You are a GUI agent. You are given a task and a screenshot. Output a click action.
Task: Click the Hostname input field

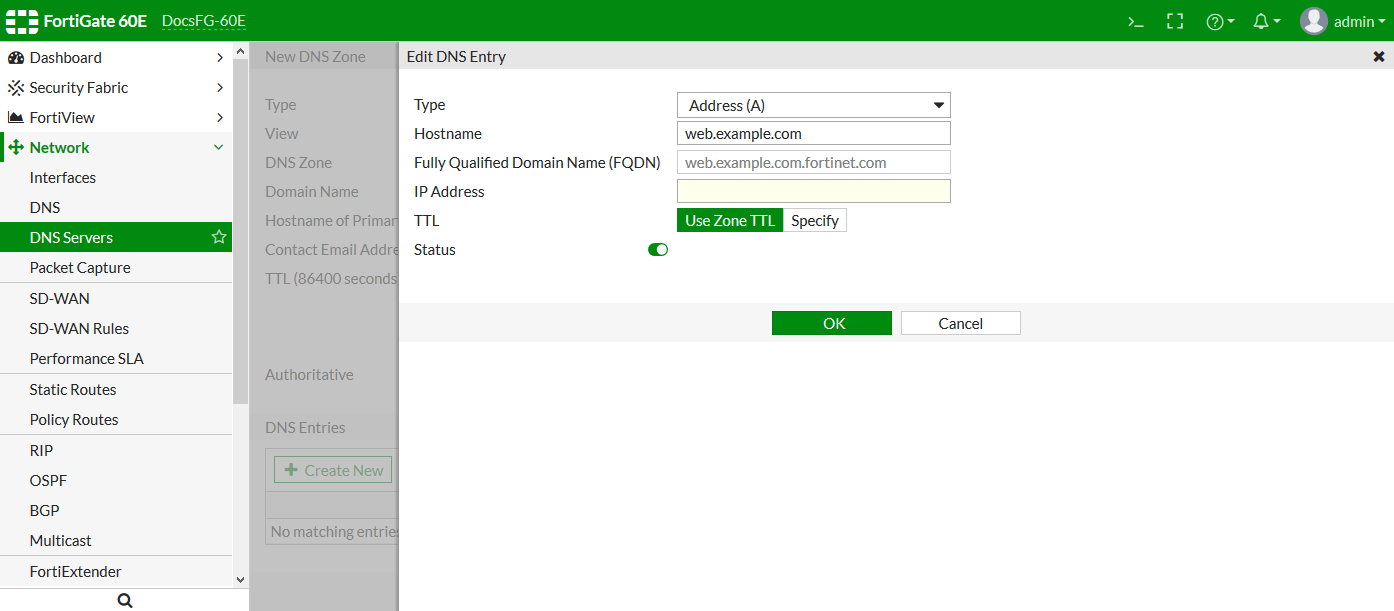click(814, 134)
